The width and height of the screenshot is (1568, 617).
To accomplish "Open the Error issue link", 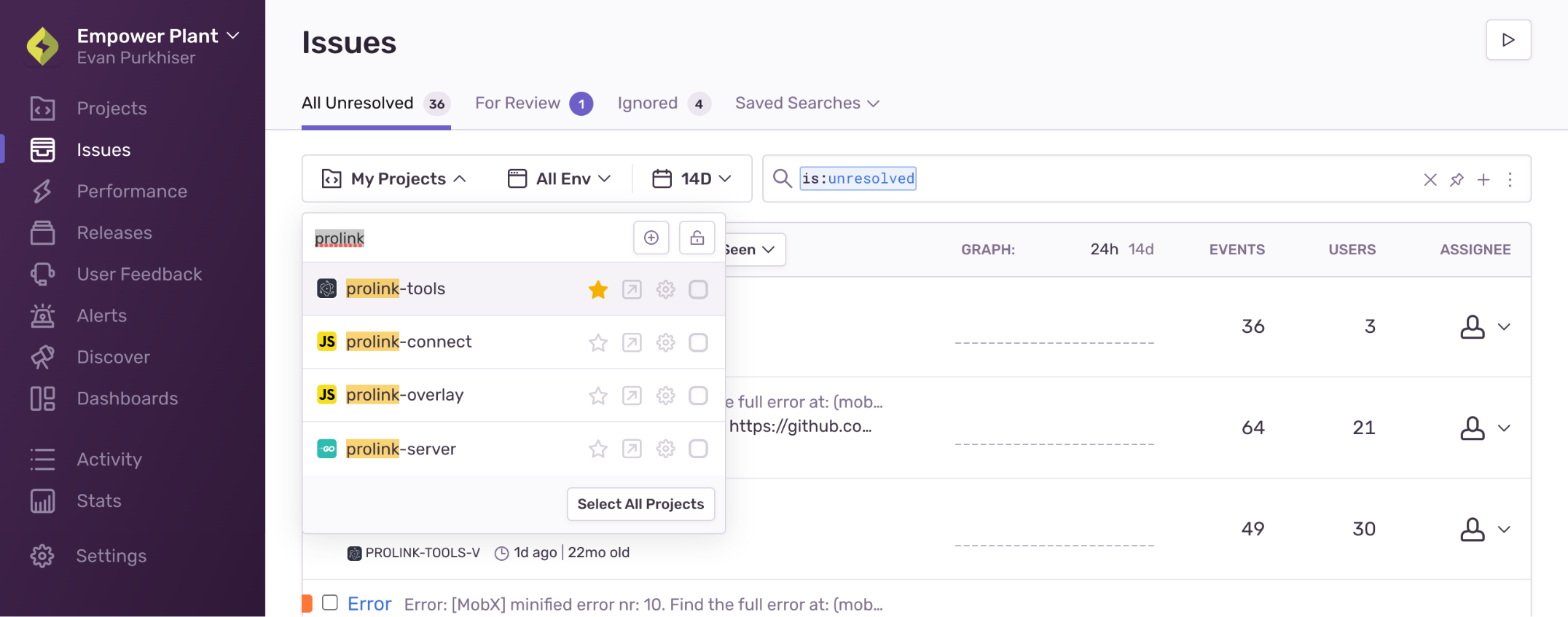I will (x=369, y=604).
